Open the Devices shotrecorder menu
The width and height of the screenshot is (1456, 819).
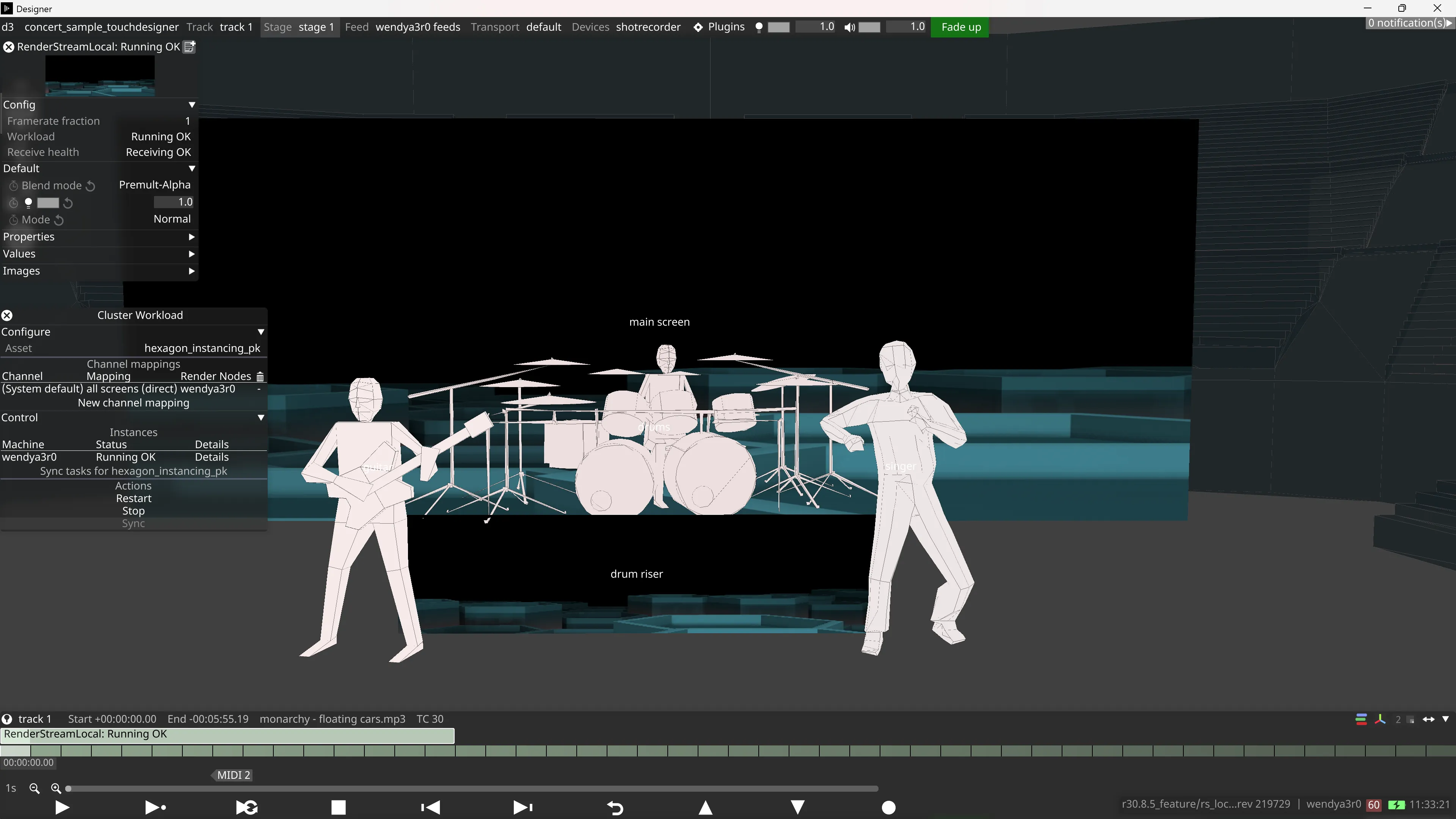point(625,27)
